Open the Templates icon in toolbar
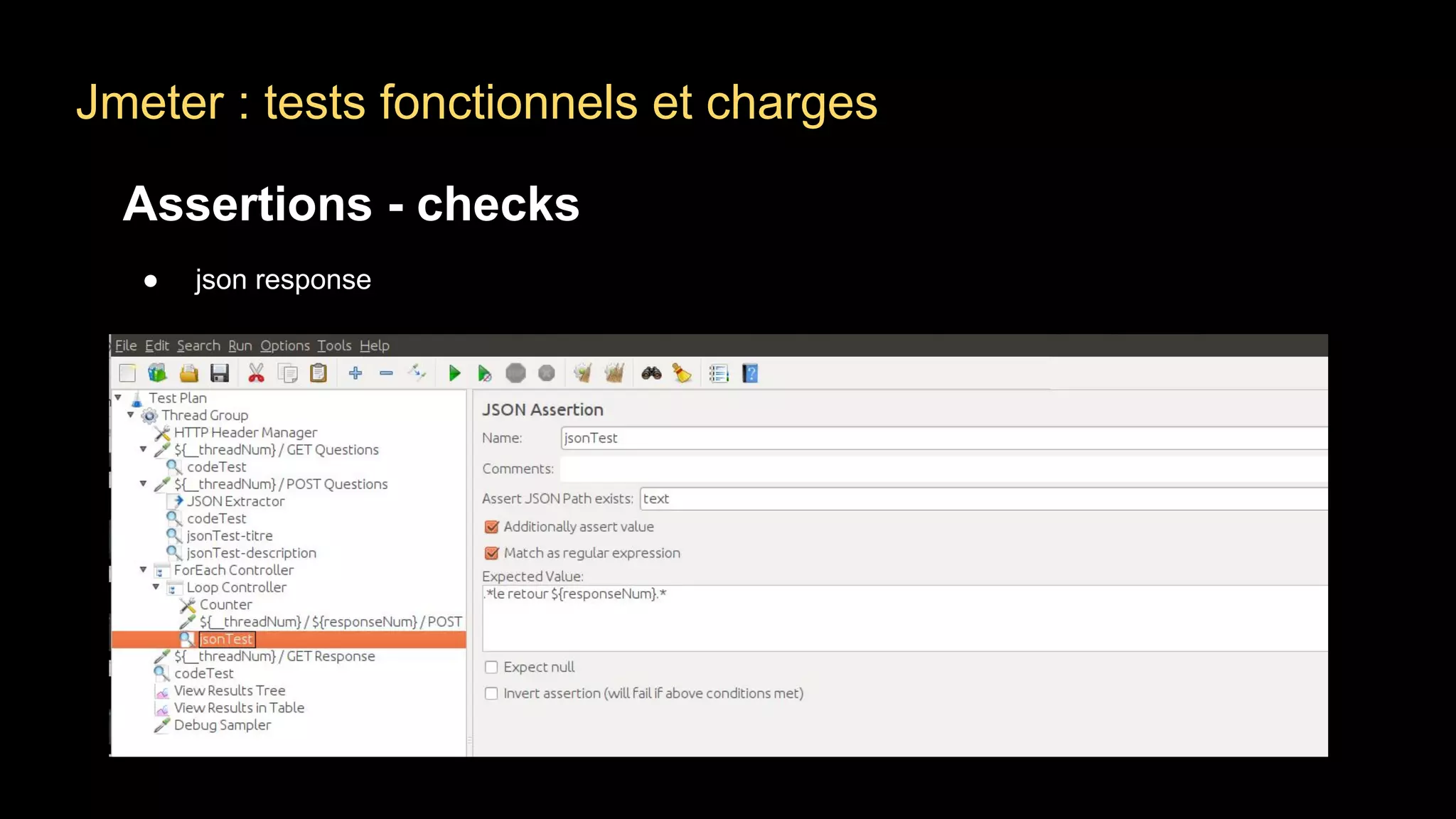Image resolution: width=1456 pixels, height=819 pixels. (157, 373)
